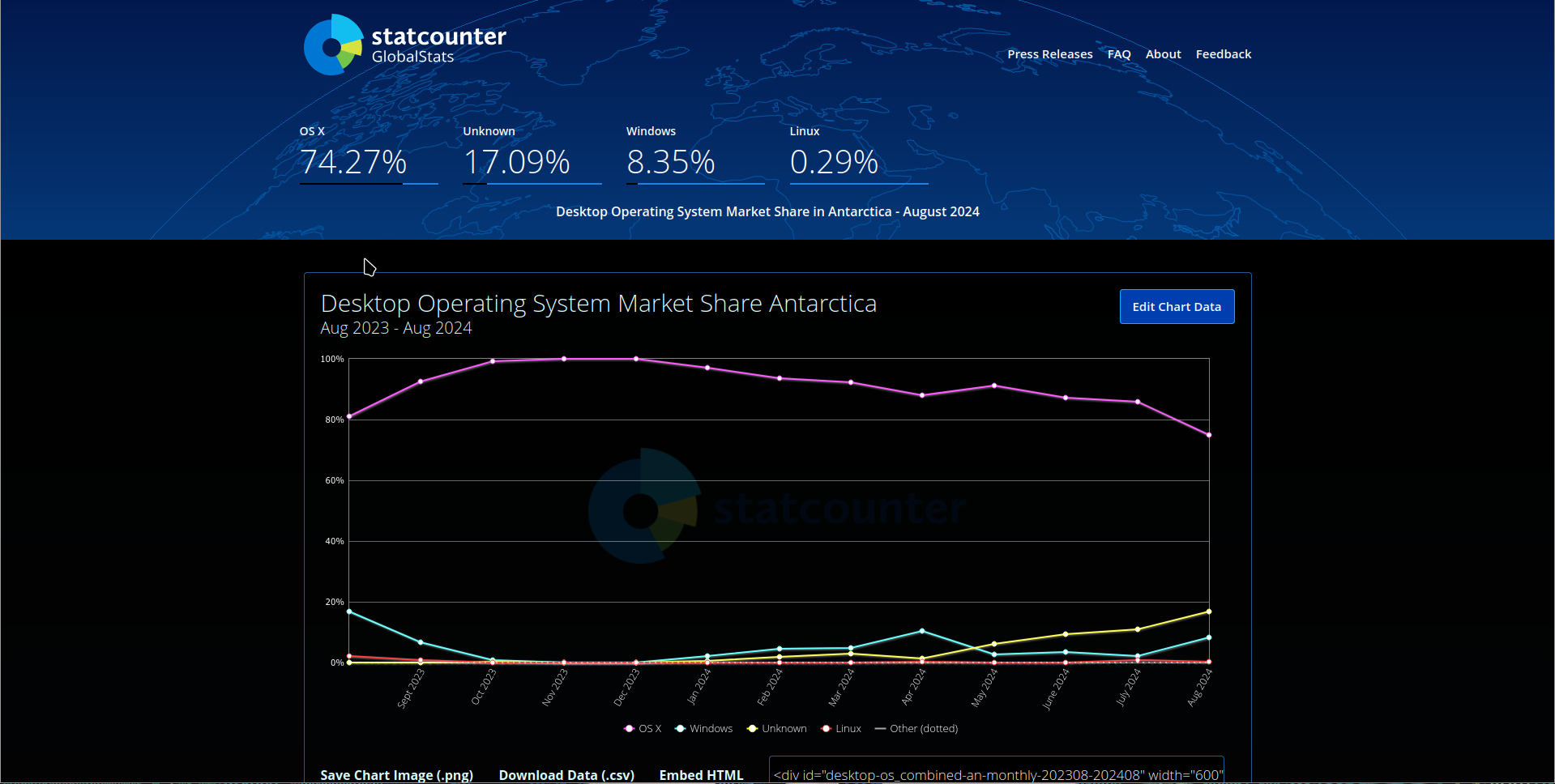This screenshot has height=784, width=1555.
Task: Click the statcounter GlobalStats logo icon
Action: point(333,45)
